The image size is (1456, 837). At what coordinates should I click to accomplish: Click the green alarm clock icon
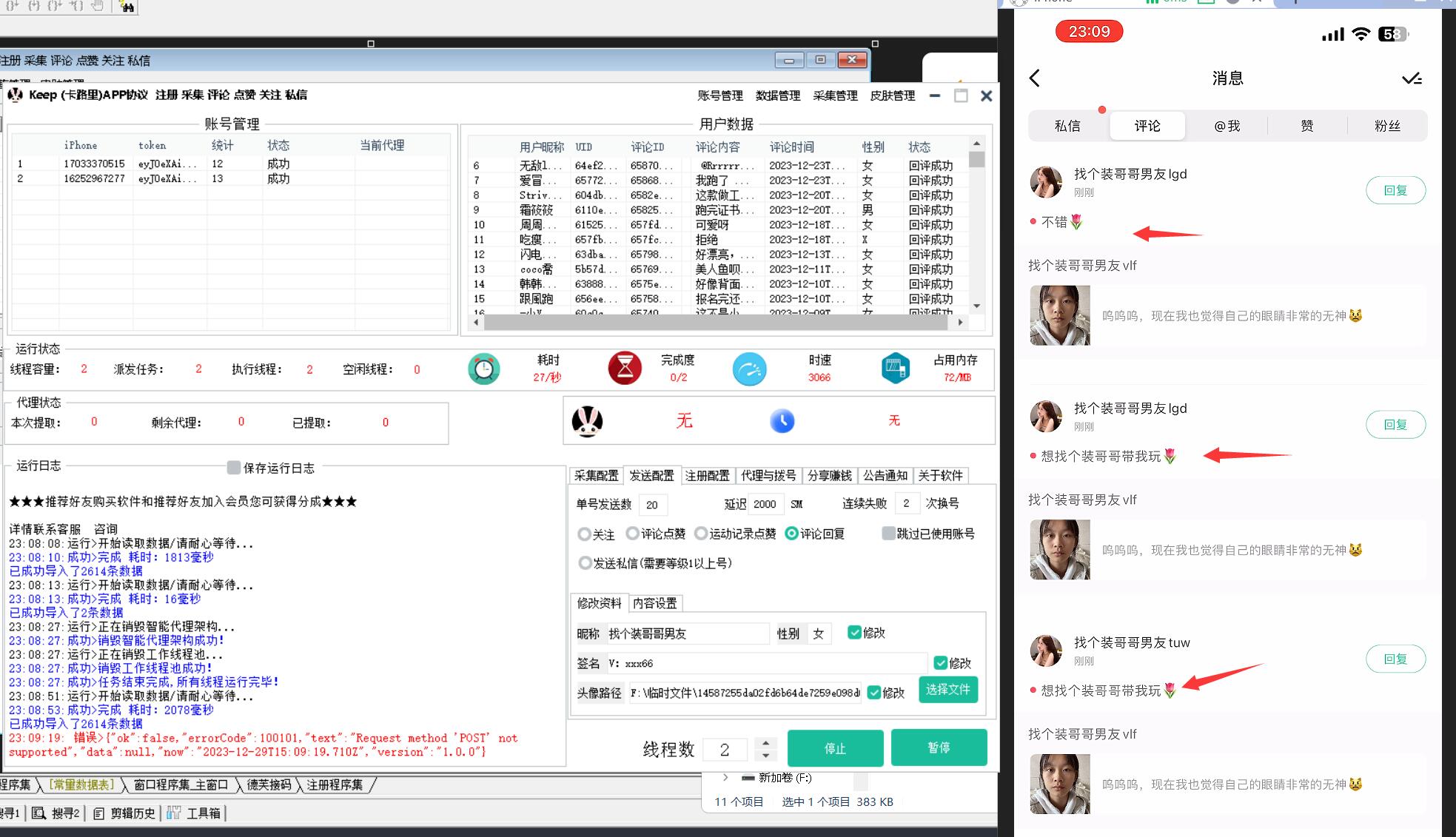(484, 369)
